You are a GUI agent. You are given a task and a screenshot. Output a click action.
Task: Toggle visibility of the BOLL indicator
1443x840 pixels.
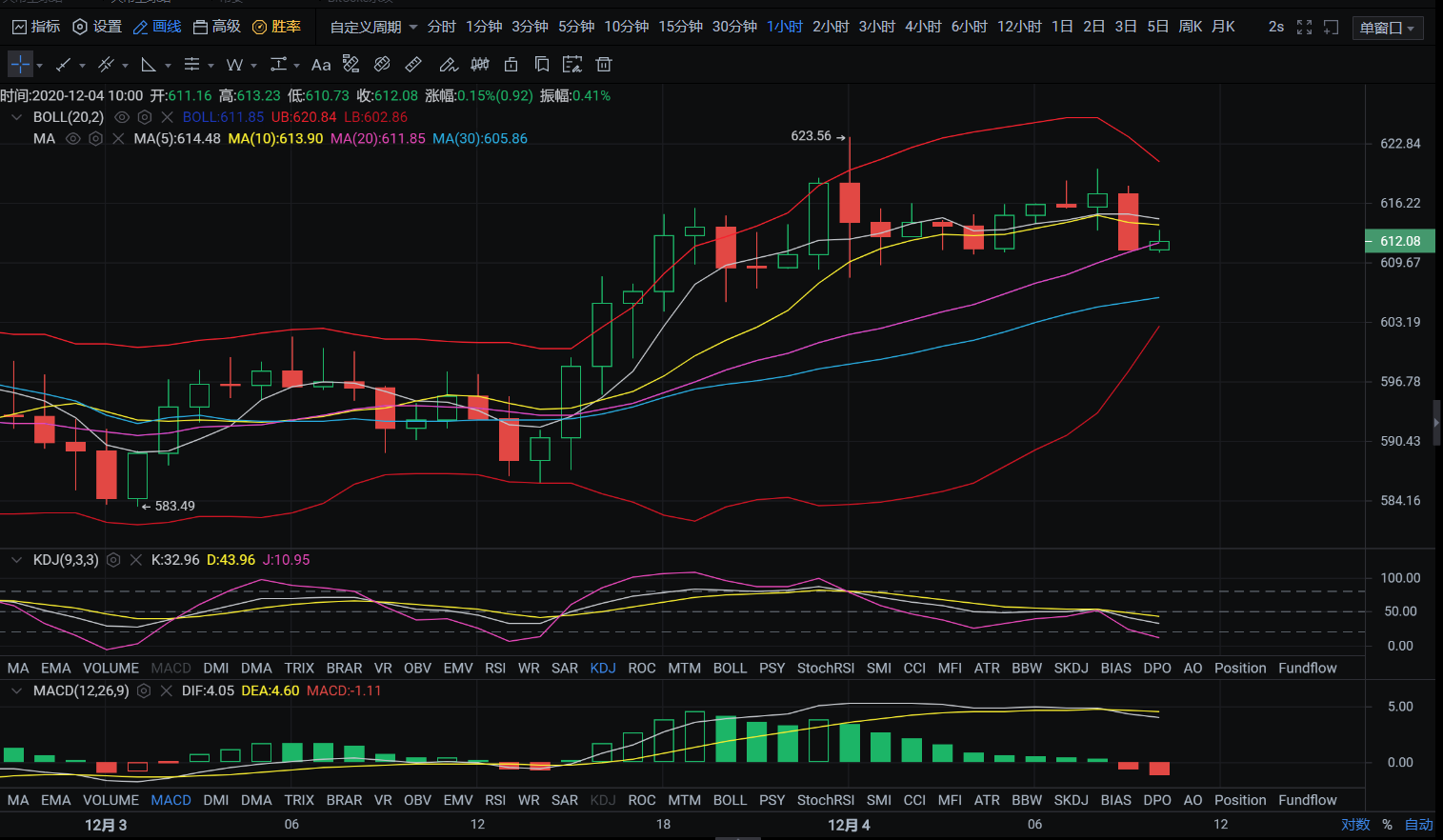click(x=122, y=117)
